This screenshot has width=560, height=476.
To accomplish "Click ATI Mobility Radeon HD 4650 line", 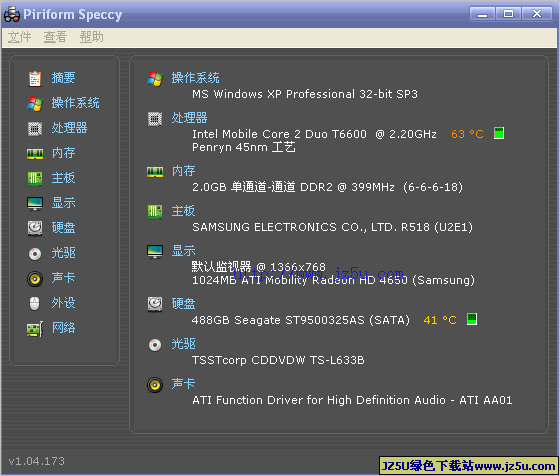I will coord(333,280).
